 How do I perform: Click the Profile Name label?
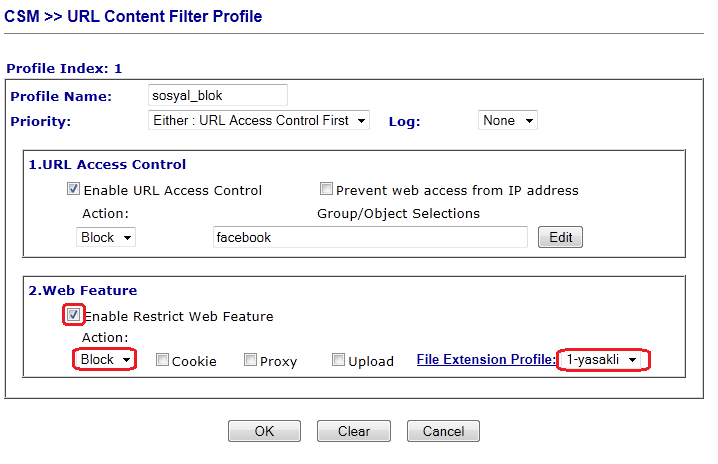[60, 96]
